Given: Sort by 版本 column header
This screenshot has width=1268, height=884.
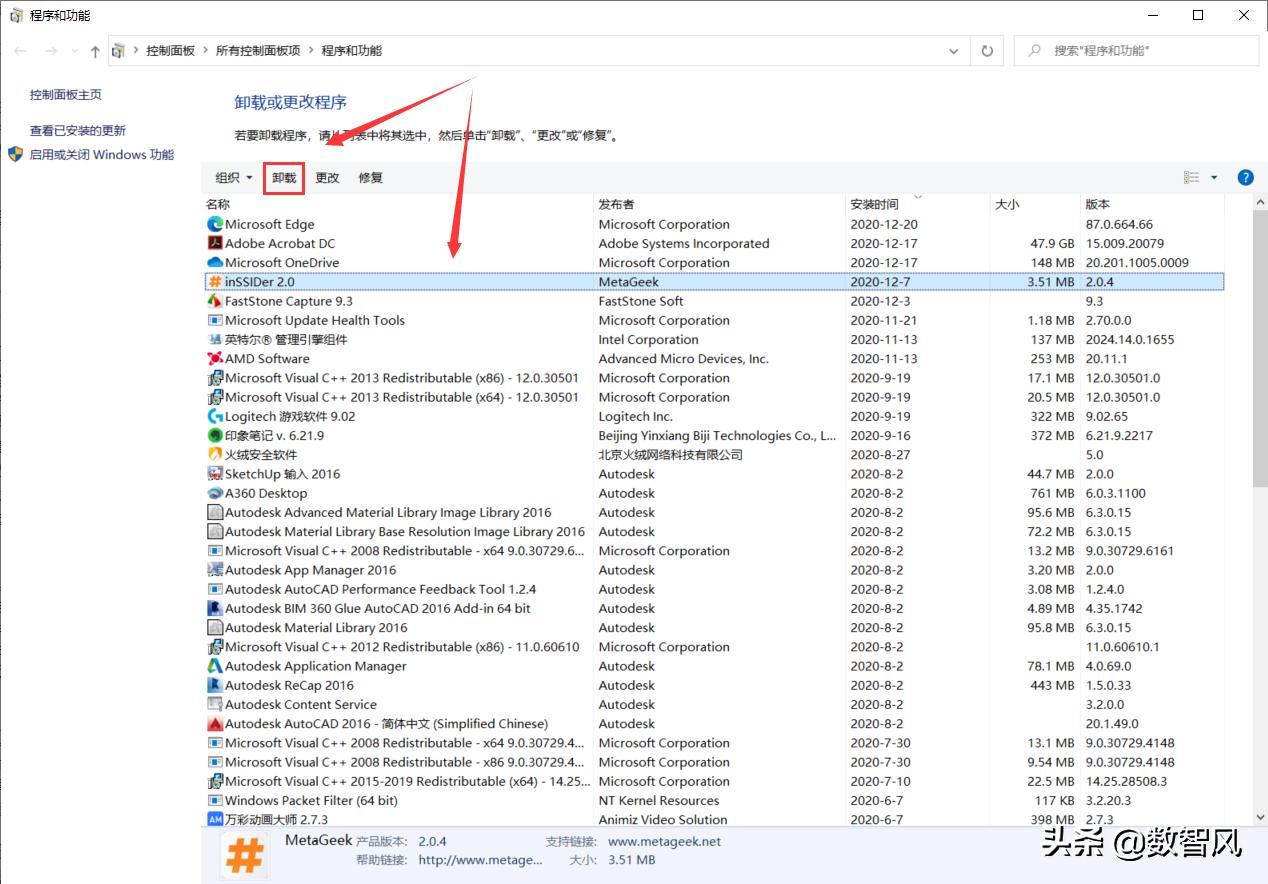Looking at the screenshot, I should pos(1152,204).
